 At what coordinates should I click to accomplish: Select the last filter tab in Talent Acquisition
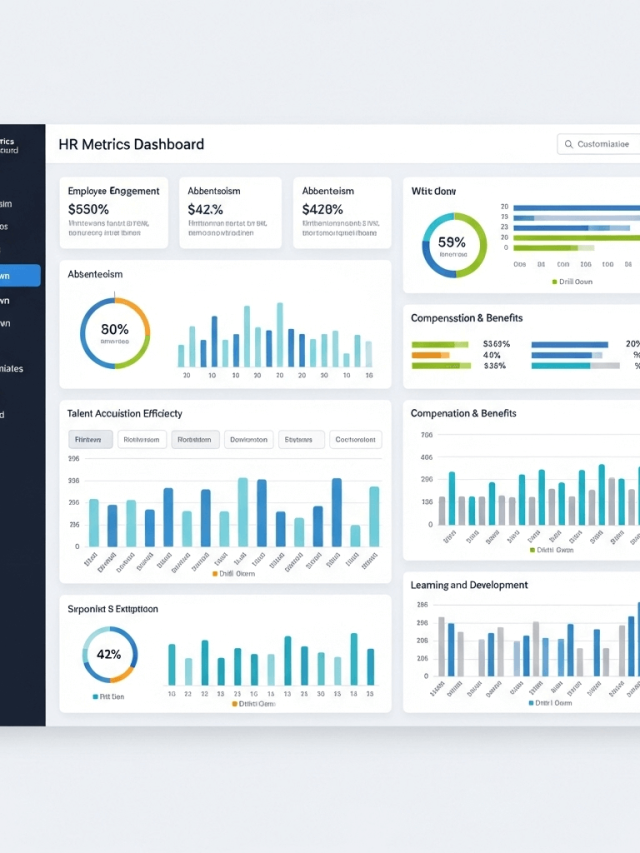click(356, 439)
